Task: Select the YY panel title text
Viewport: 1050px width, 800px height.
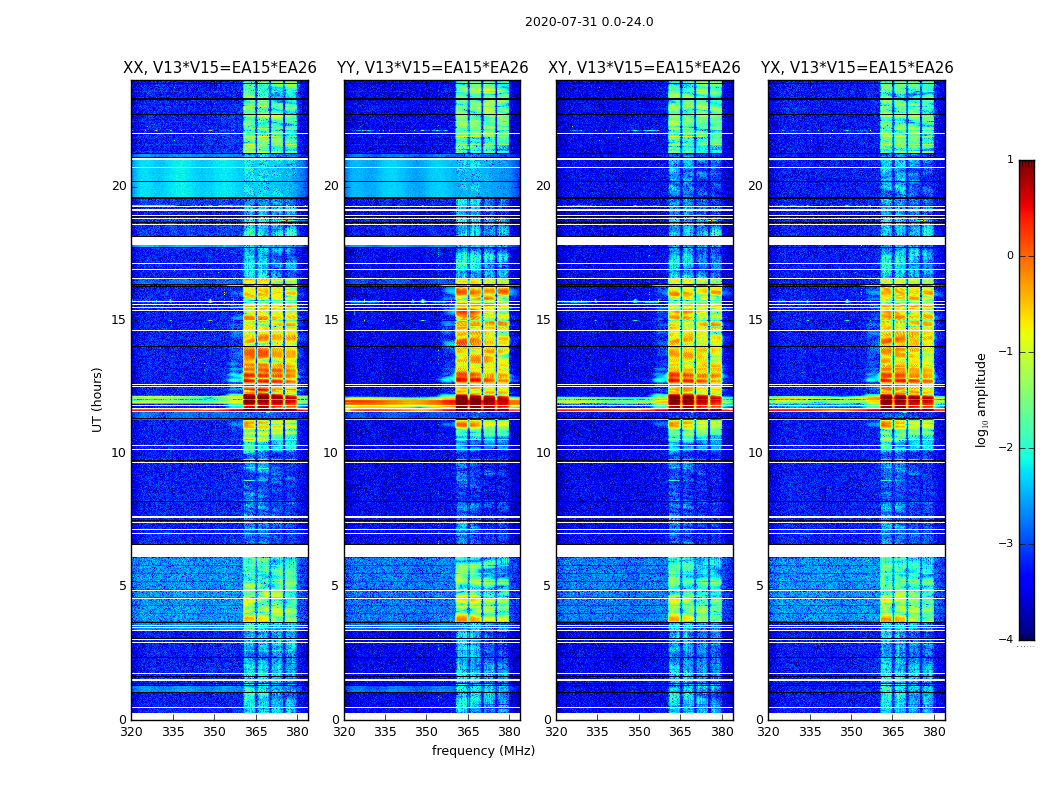Action: click(432, 68)
